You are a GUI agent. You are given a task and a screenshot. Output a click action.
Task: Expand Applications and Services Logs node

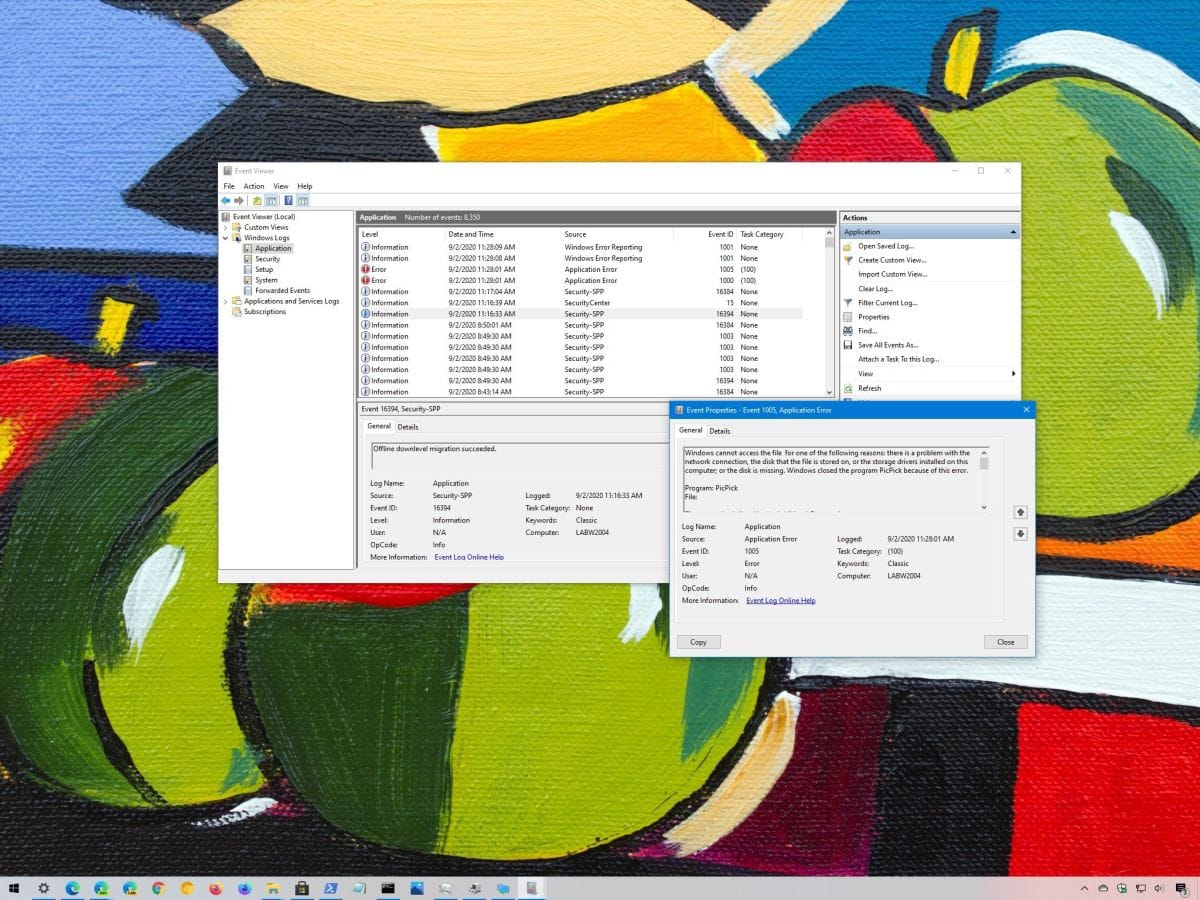click(x=226, y=301)
